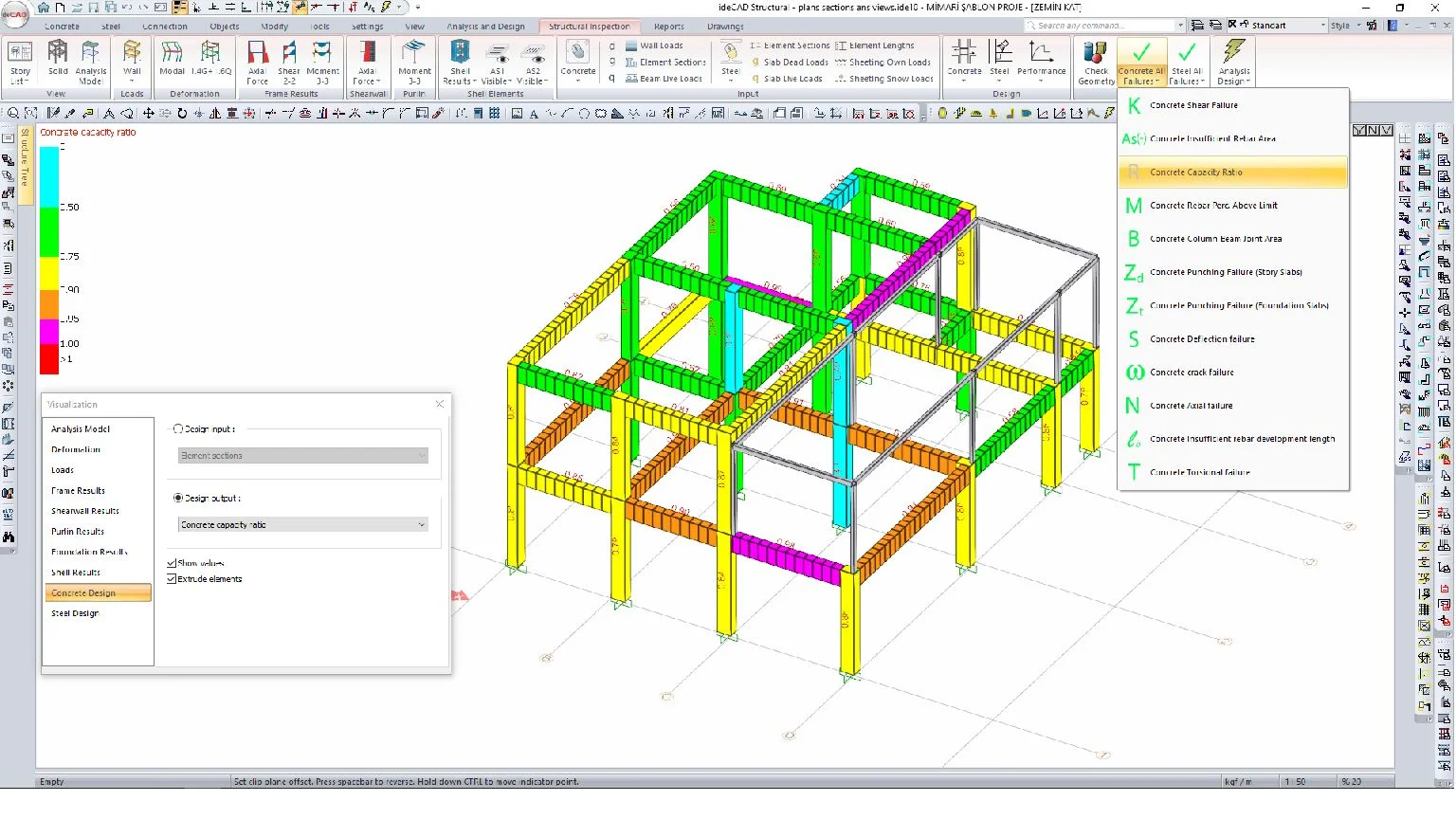Expand the Concrete capacity ratio combo box
This screenshot has height=819, width=1456.
pos(303,524)
